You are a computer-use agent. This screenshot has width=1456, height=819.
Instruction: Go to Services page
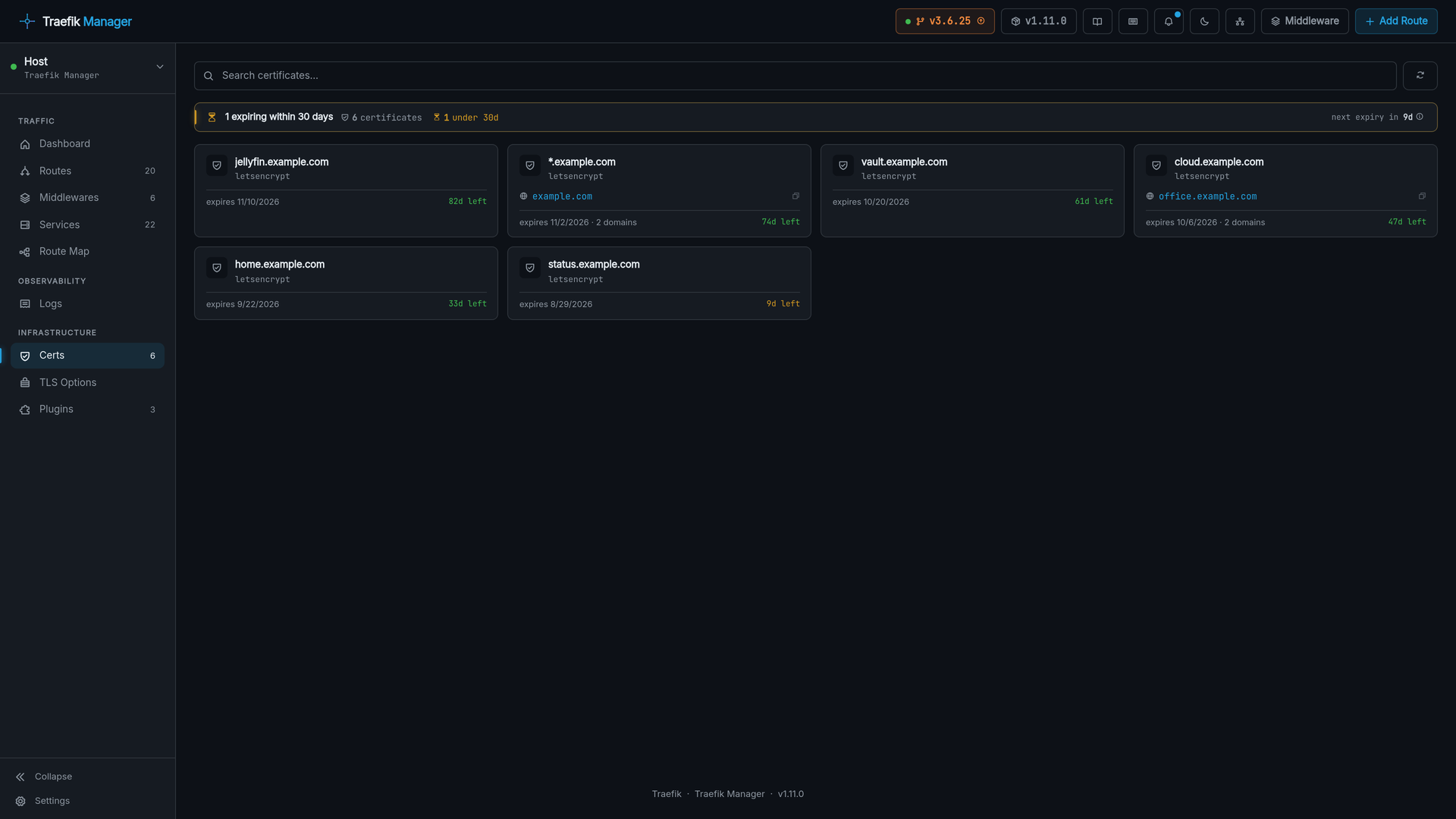tap(87, 225)
